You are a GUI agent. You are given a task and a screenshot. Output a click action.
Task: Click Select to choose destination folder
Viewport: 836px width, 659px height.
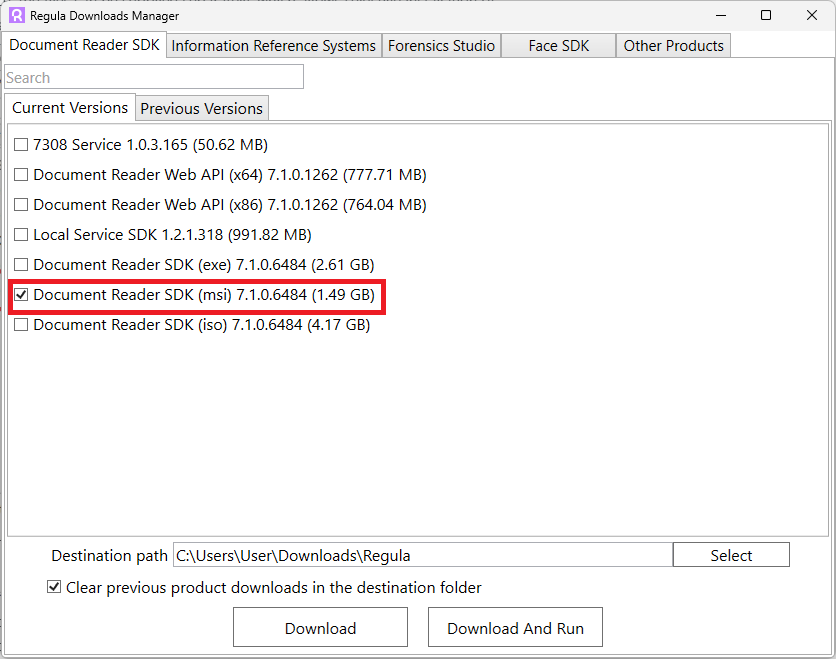(x=731, y=555)
